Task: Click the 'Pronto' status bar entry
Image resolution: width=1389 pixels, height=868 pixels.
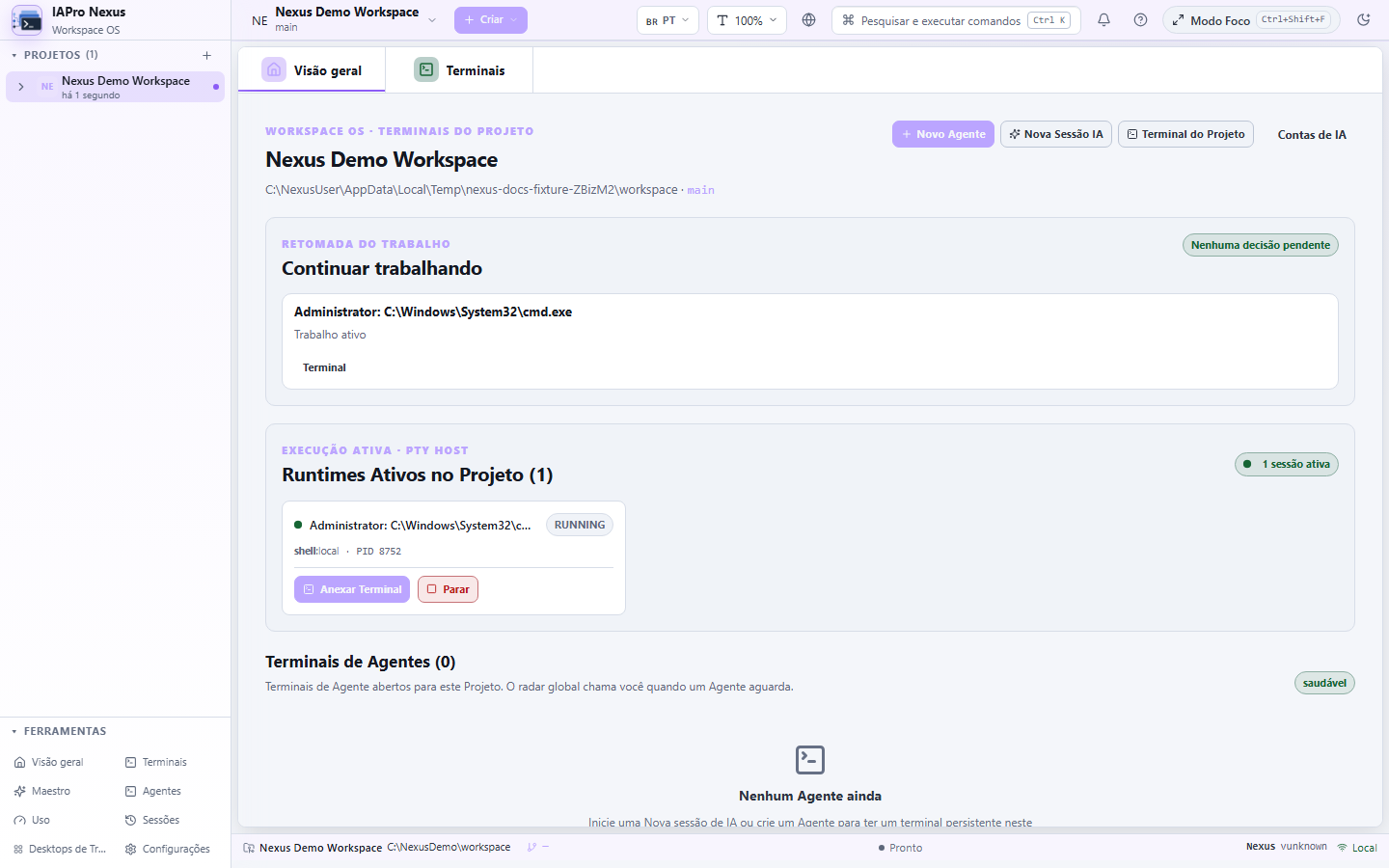Action: point(900,848)
